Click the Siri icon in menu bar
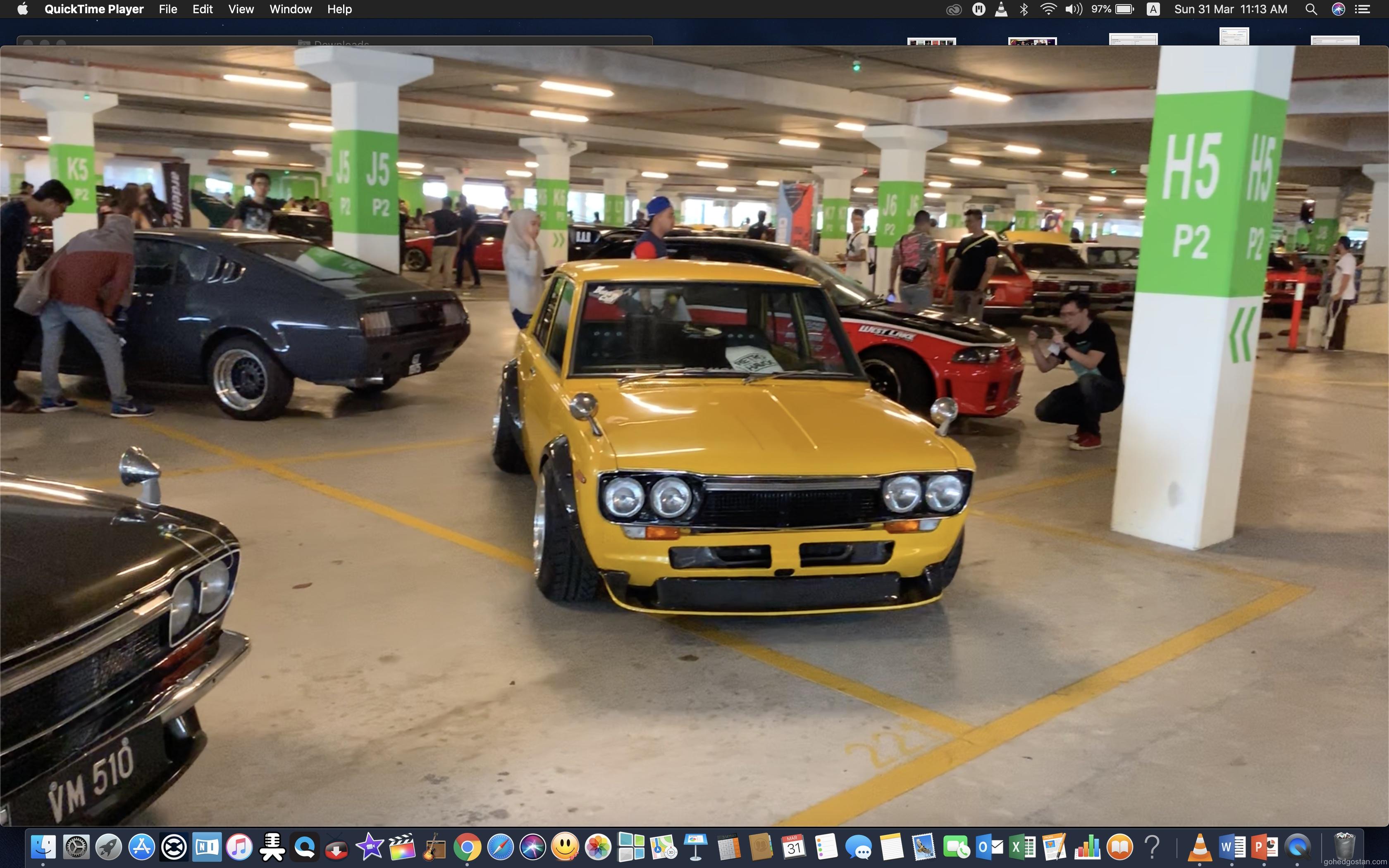The width and height of the screenshot is (1389, 868). (1338, 9)
